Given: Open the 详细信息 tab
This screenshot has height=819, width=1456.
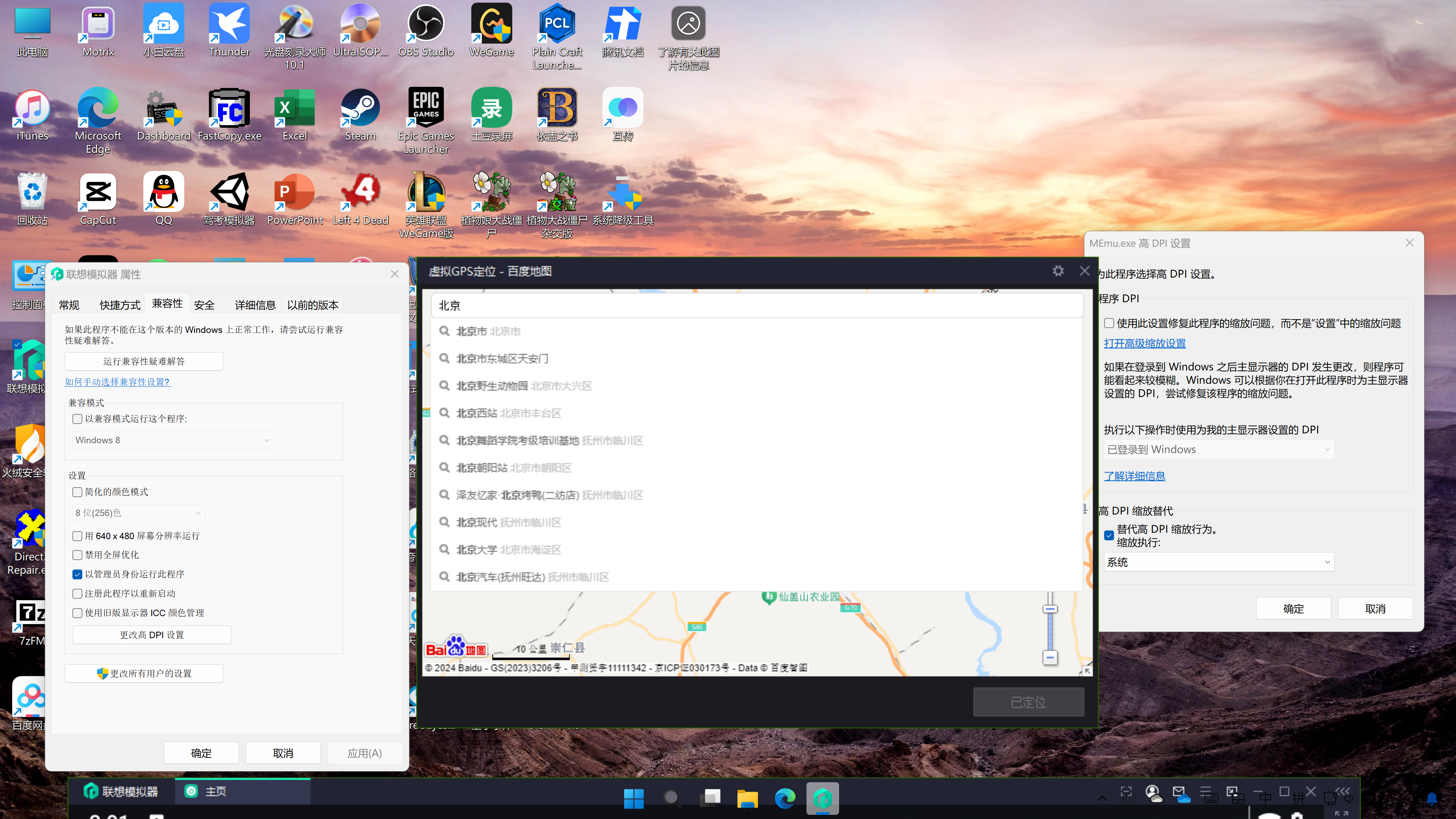Looking at the screenshot, I should 255,304.
